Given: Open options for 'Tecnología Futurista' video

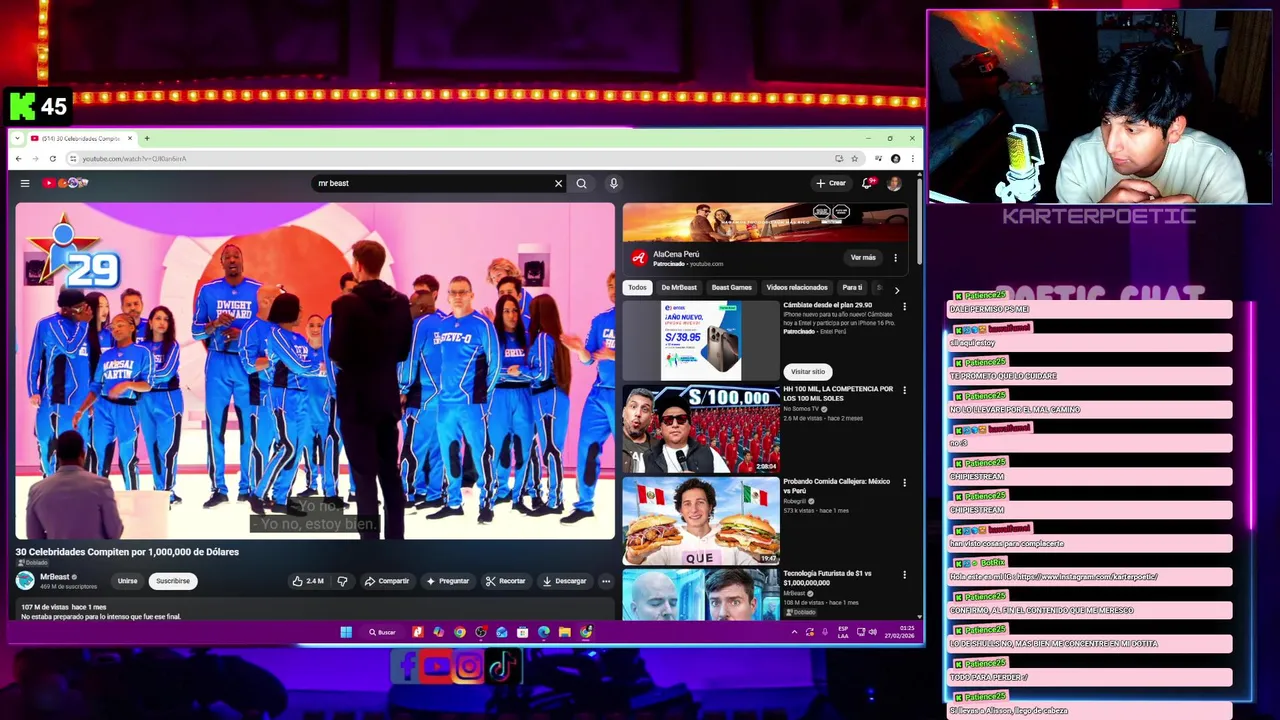Looking at the screenshot, I should point(904,575).
